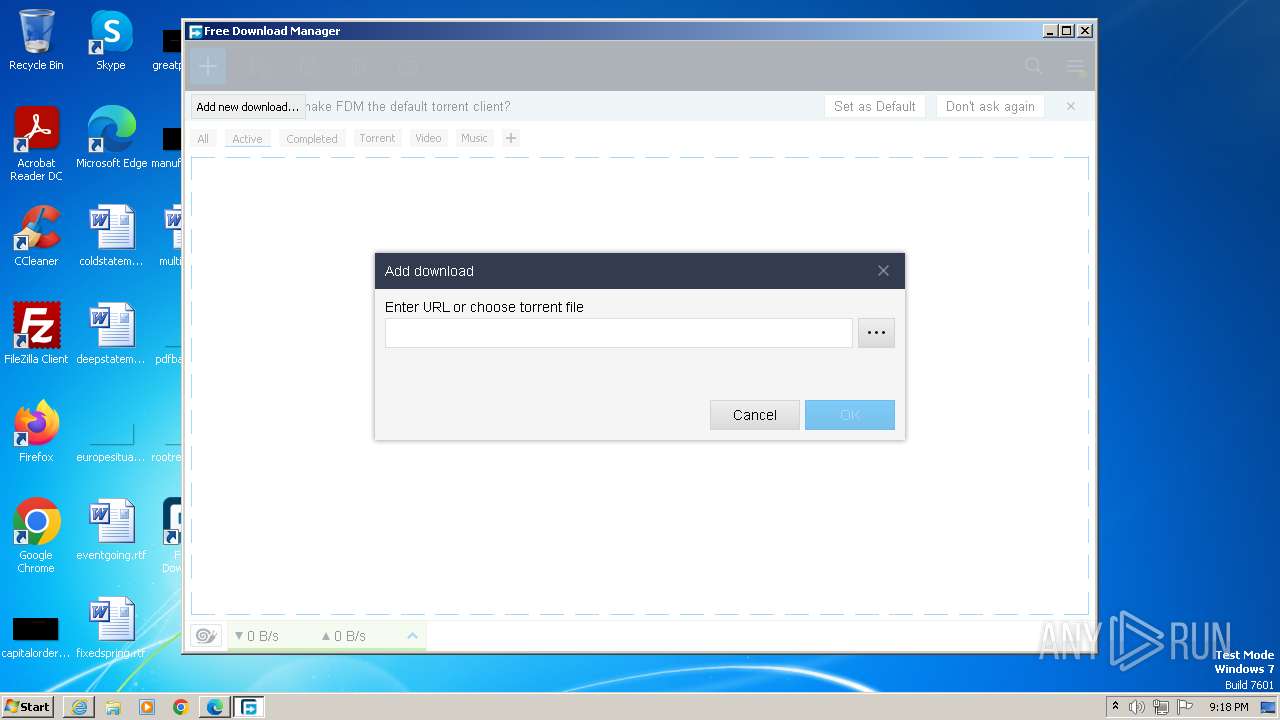This screenshot has width=1280, height=720.
Task: Click the URL input field
Action: pos(619,333)
